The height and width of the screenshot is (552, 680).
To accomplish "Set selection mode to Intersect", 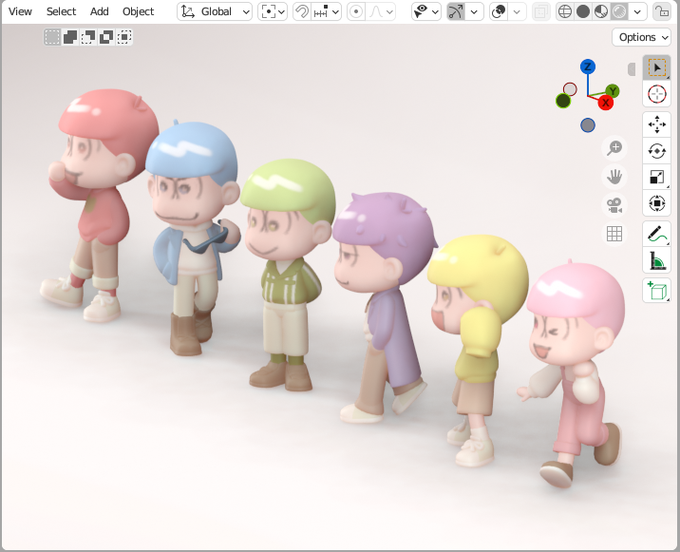I will coord(124,37).
